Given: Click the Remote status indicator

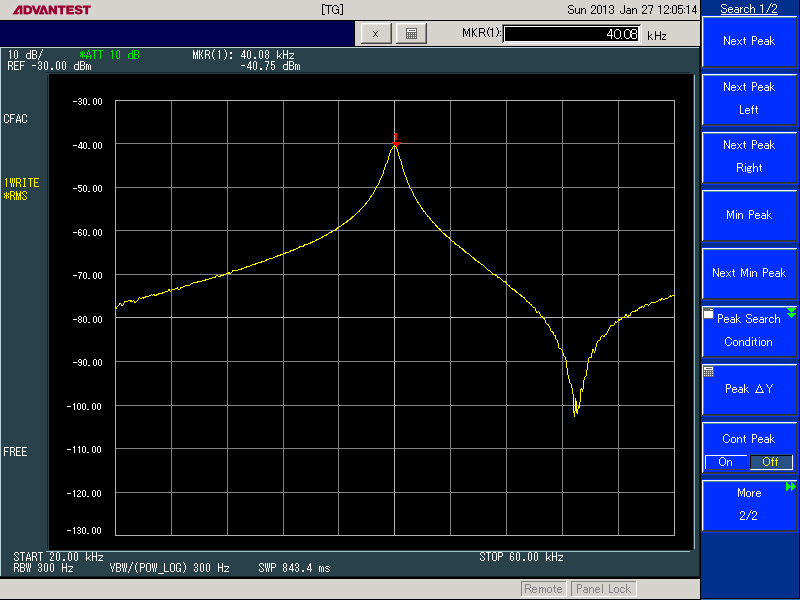Looking at the screenshot, I should 543,589.
